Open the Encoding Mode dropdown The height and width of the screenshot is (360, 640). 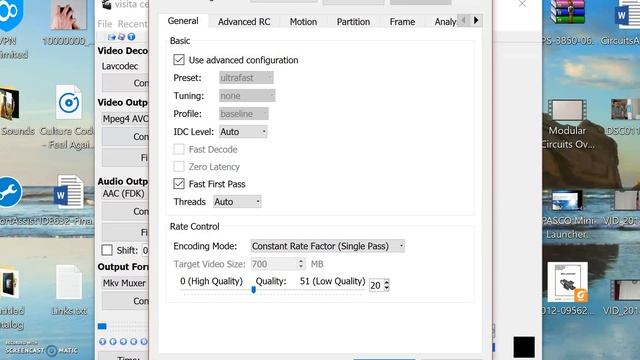(328, 246)
